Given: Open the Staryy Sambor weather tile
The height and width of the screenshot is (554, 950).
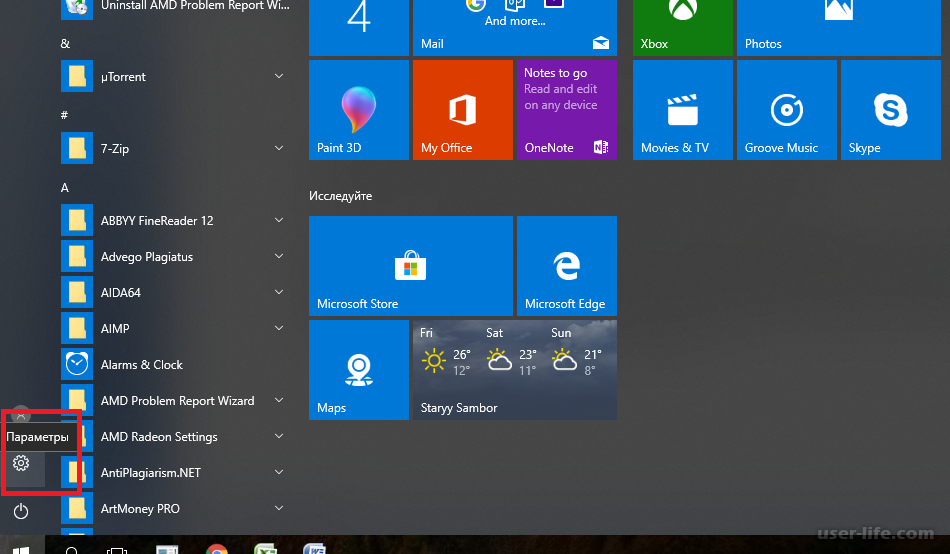Looking at the screenshot, I should (x=515, y=370).
